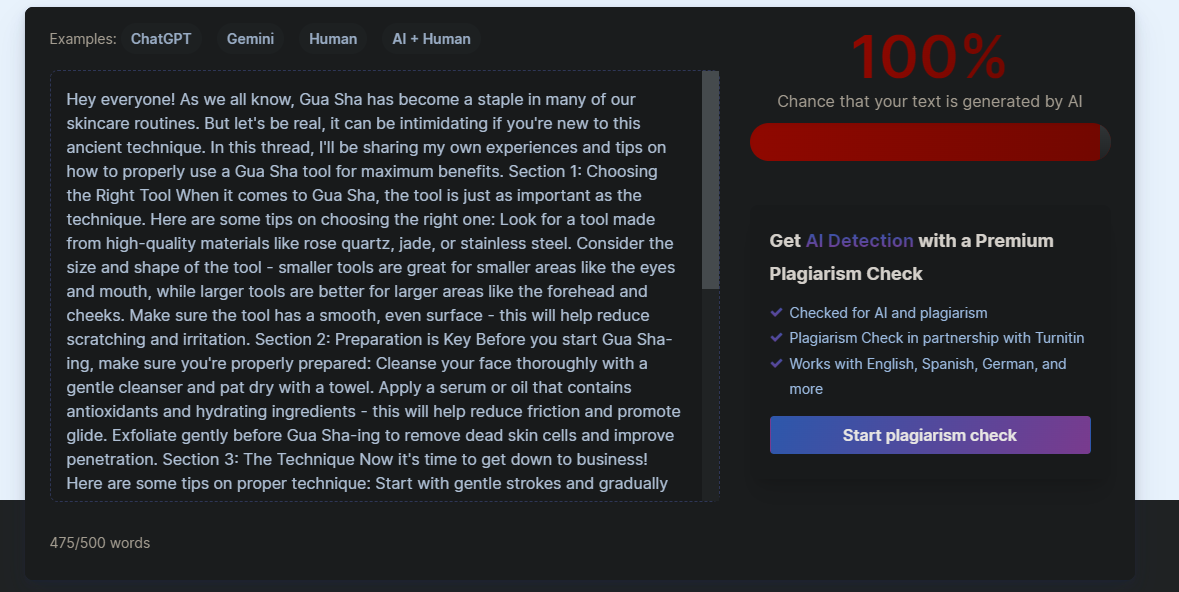Load the ChatGPT example text
This screenshot has width=1179, height=592.
(x=160, y=39)
